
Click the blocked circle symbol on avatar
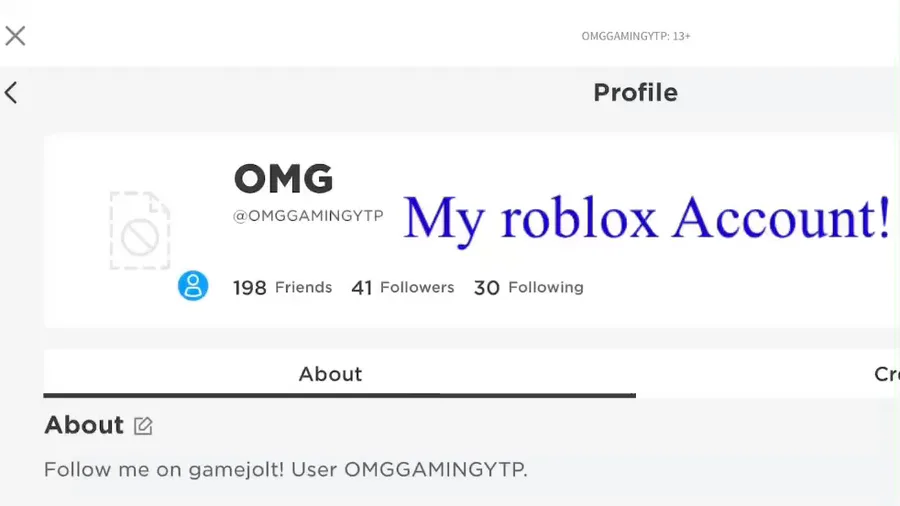(140, 239)
